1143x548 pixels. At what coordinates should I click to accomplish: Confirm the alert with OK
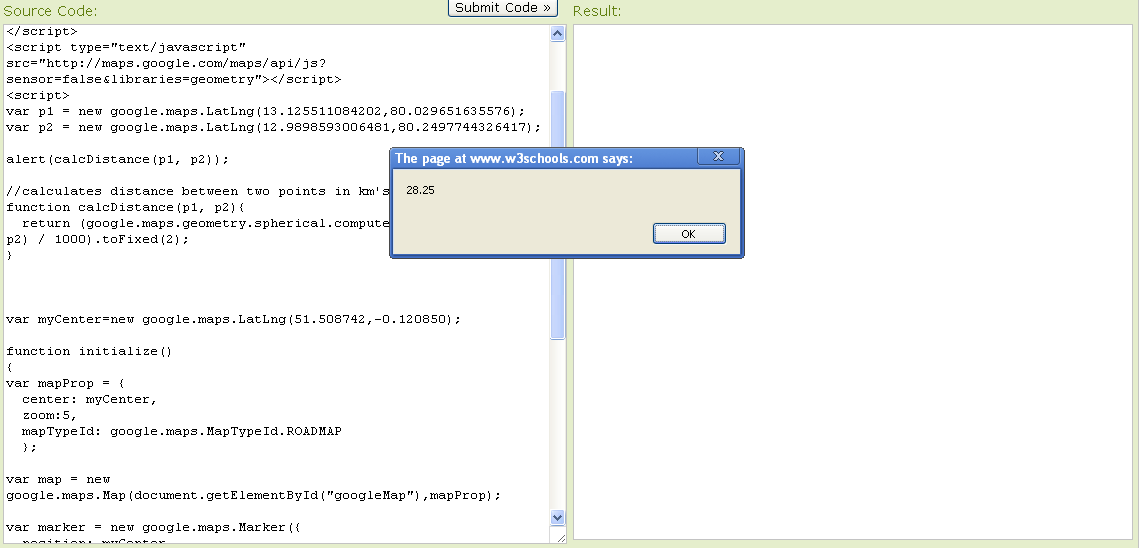click(x=689, y=234)
